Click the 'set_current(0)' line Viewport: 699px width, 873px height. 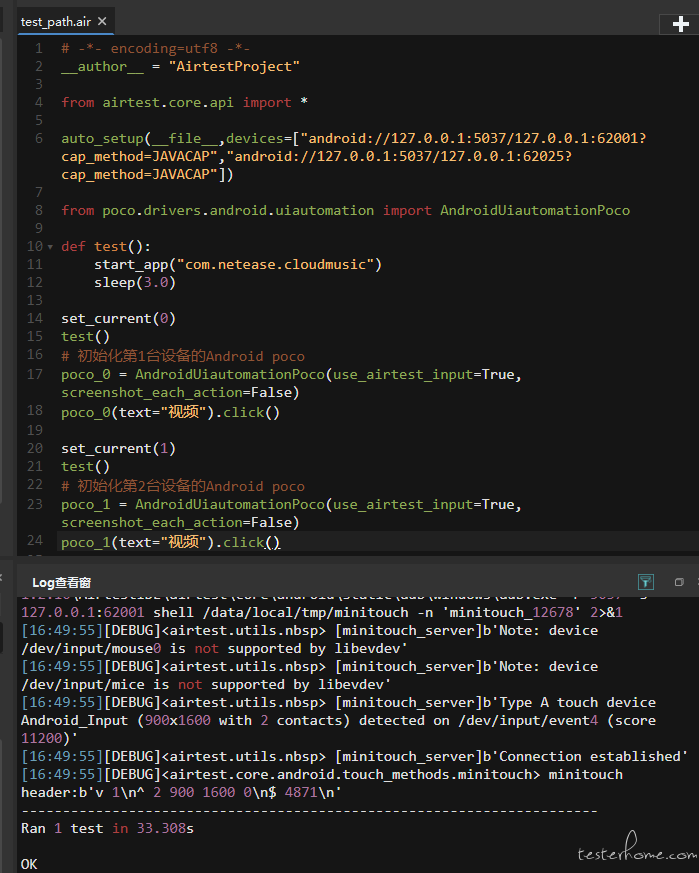coord(119,318)
